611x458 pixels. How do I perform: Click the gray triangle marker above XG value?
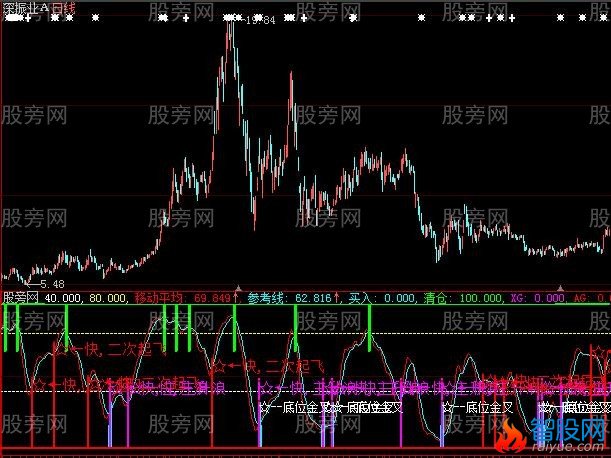[x=560, y=288]
